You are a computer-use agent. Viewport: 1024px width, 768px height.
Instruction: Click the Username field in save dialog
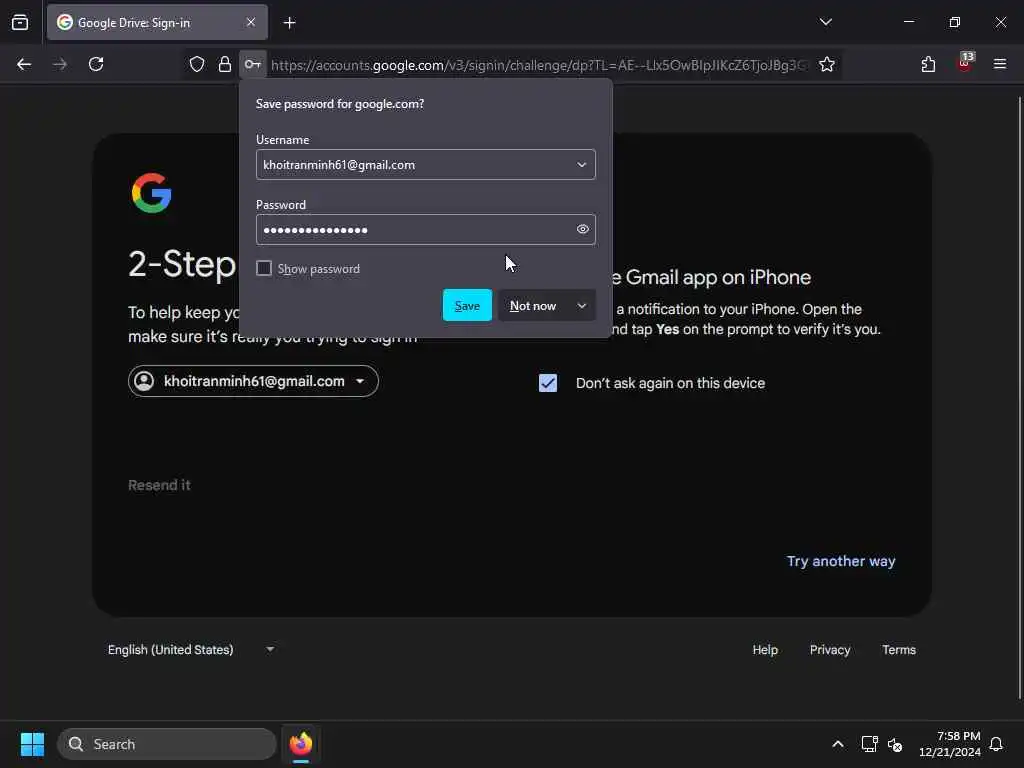pyautogui.click(x=426, y=165)
